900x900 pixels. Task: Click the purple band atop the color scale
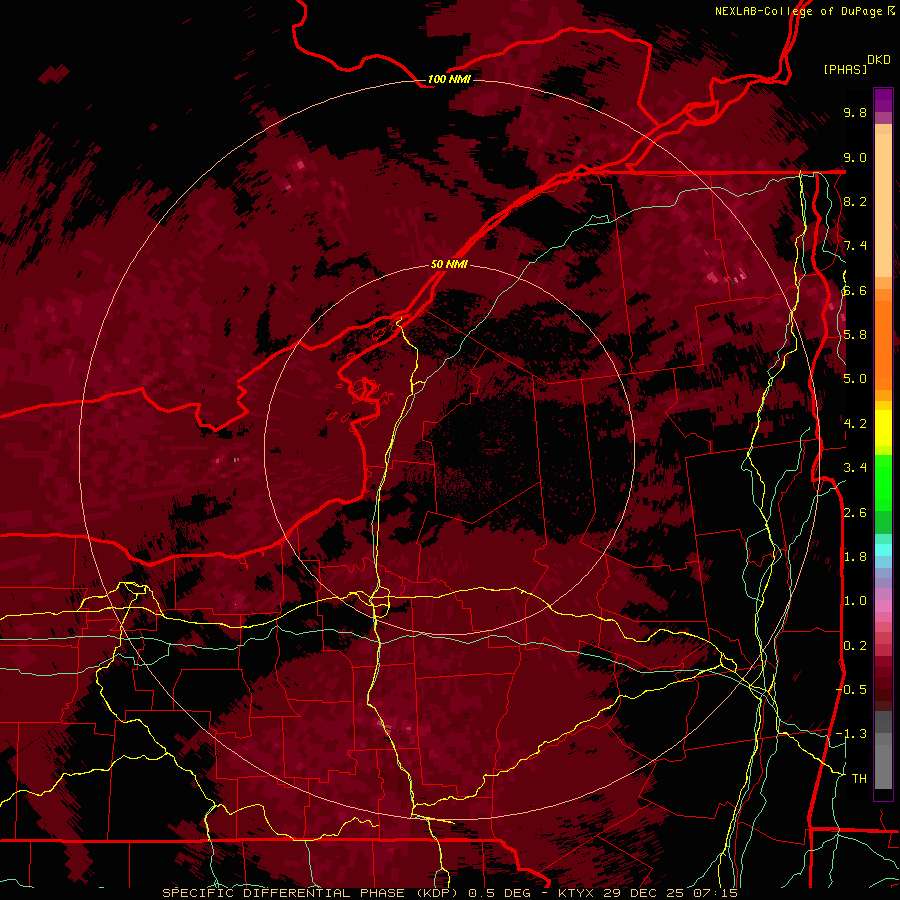(x=883, y=100)
